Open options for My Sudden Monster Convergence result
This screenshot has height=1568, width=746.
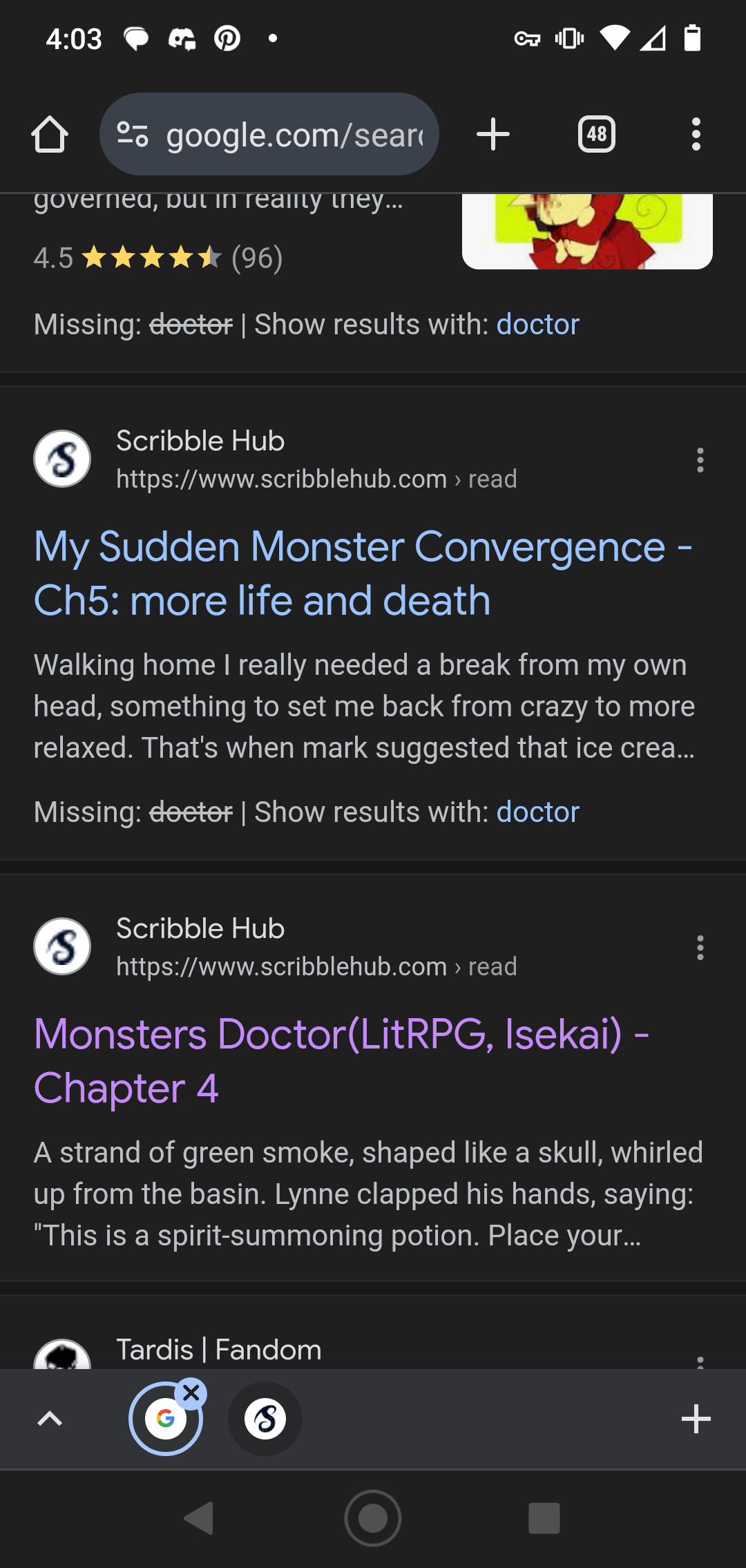pyautogui.click(x=700, y=460)
